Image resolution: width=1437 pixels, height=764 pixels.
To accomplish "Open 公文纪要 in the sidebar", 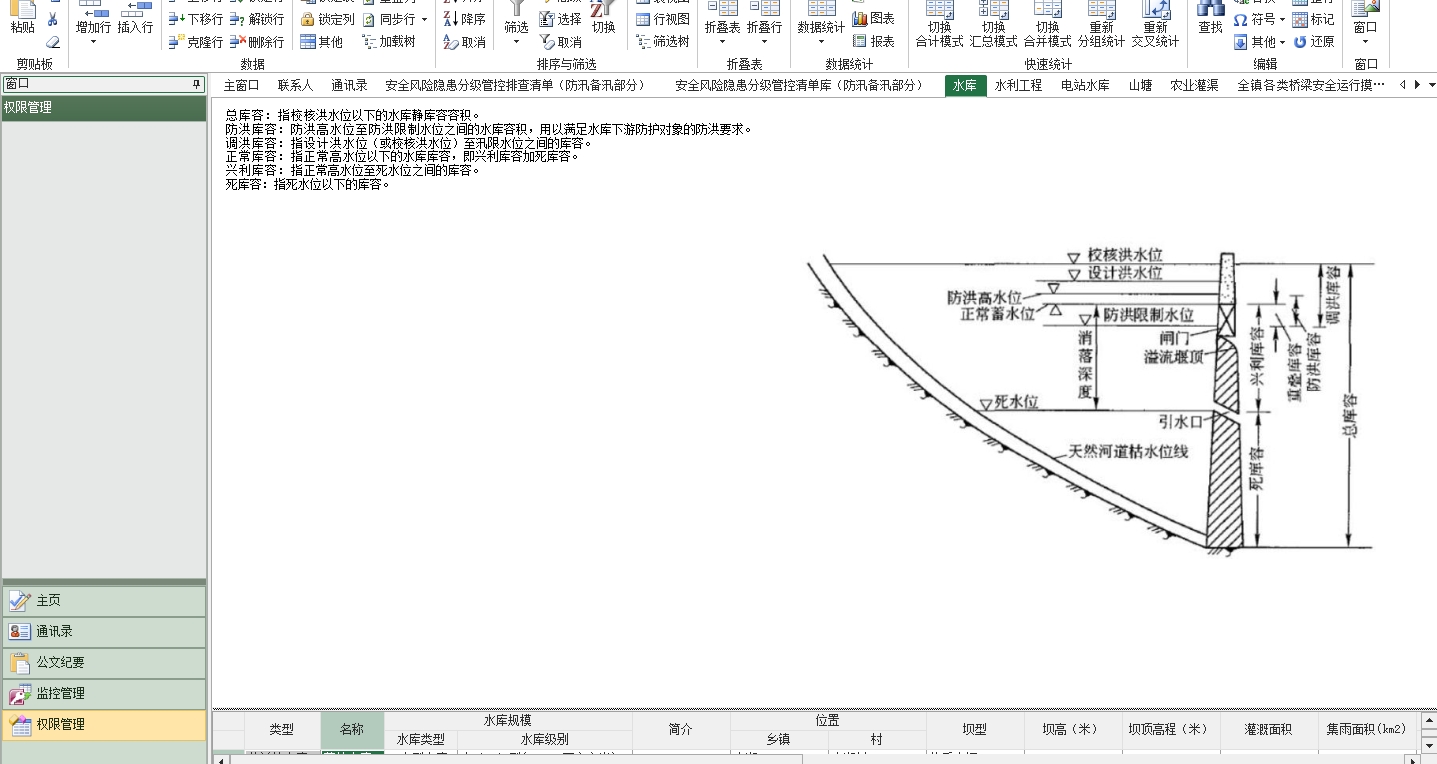I will click(x=104, y=663).
